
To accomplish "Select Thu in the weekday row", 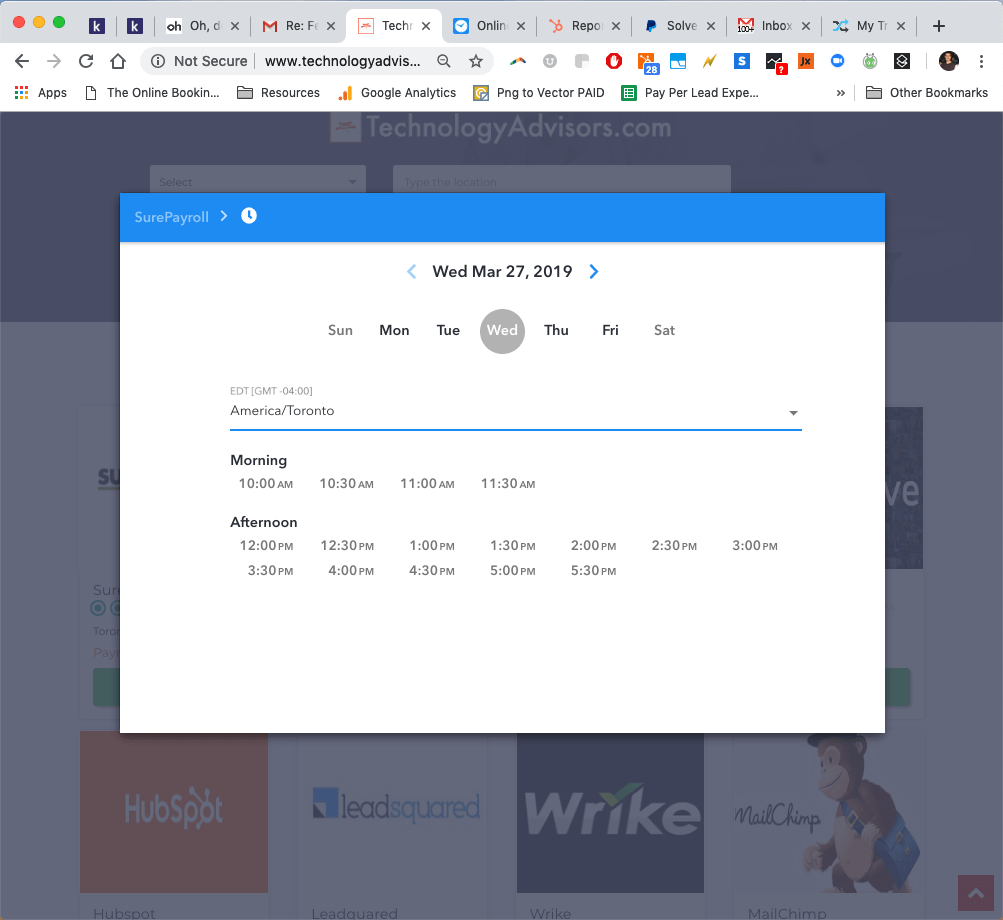I will [x=556, y=331].
